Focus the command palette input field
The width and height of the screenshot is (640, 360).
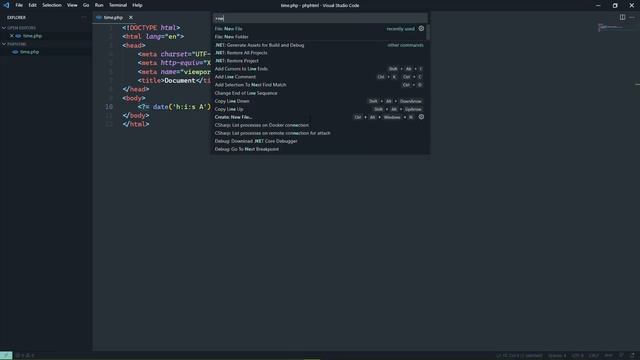click(320, 18)
